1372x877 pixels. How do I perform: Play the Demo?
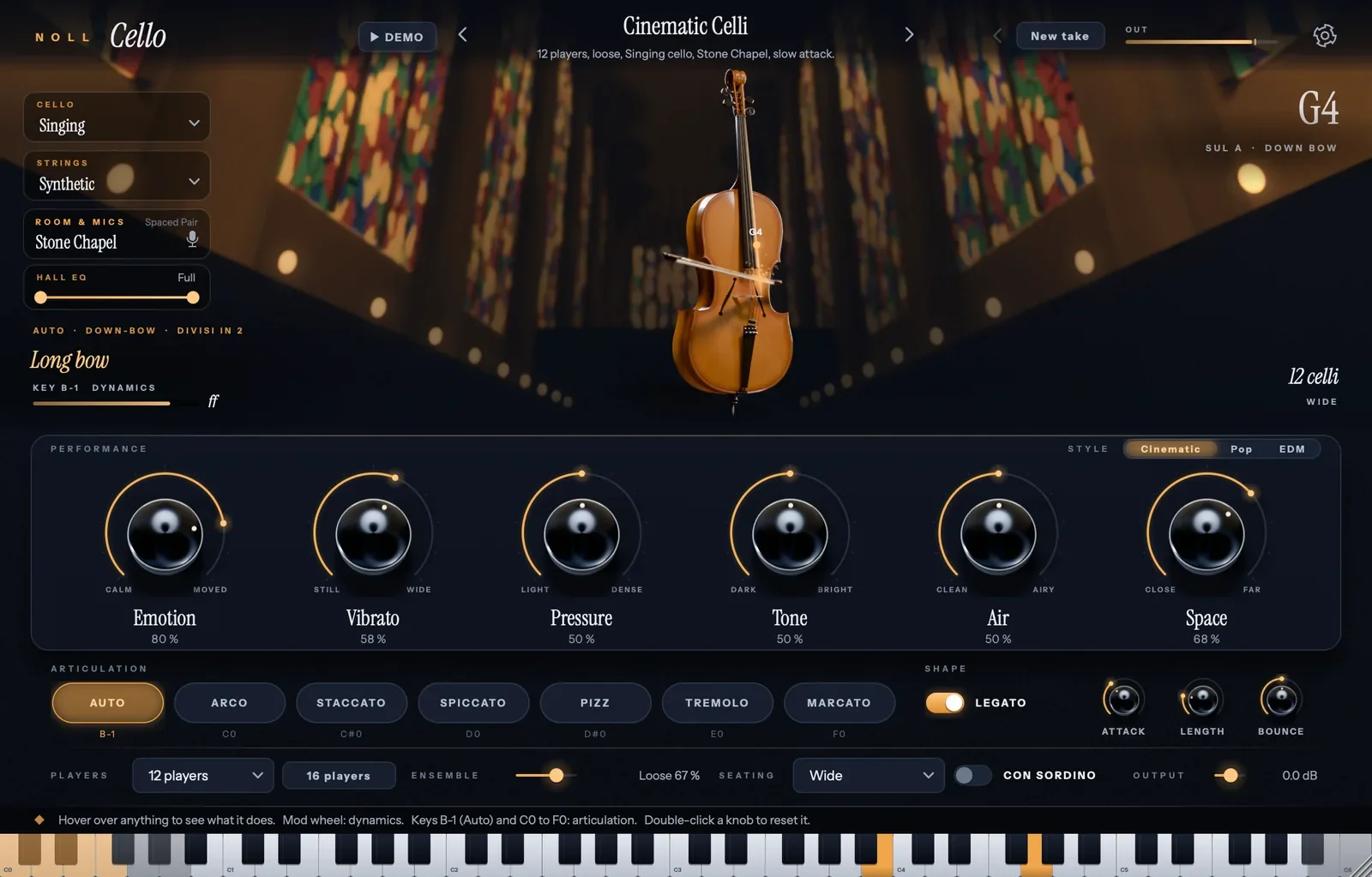[397, 37]
